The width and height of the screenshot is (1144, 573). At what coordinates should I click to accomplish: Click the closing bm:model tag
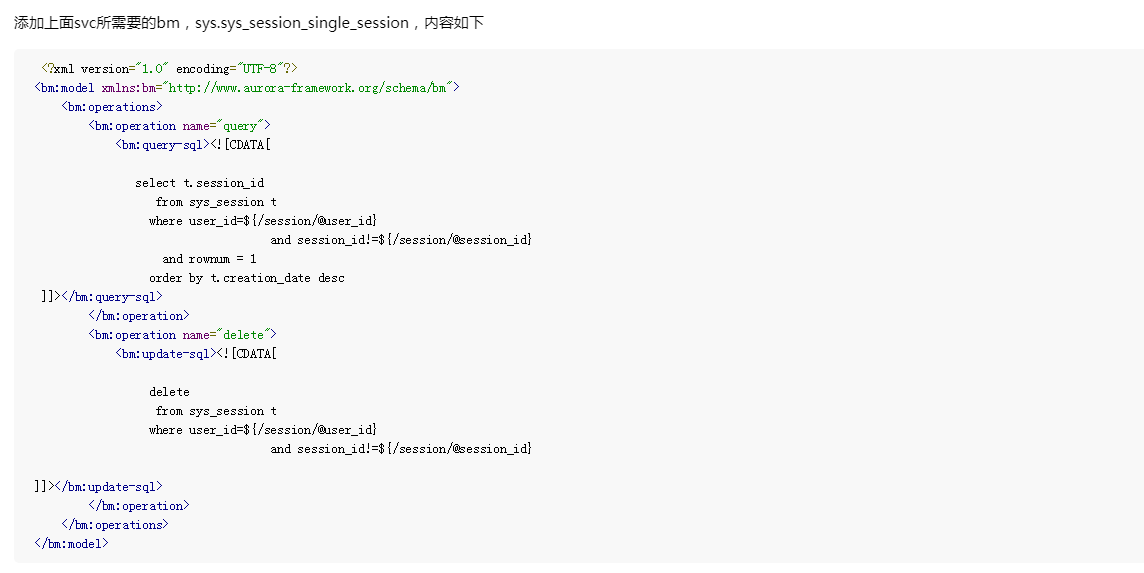71,544
